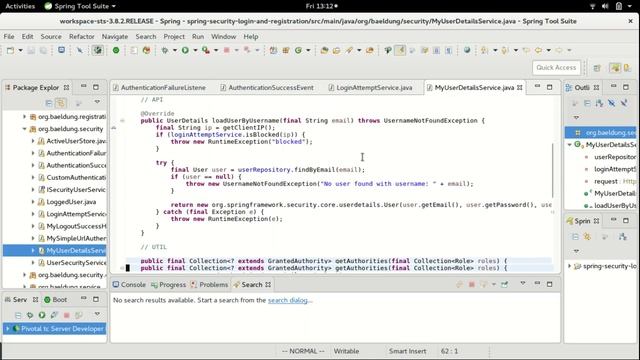The height and width of the screenshot is (360, 640).
Task: Click Start server green icon in Servers view
Action: coord(42,315)
